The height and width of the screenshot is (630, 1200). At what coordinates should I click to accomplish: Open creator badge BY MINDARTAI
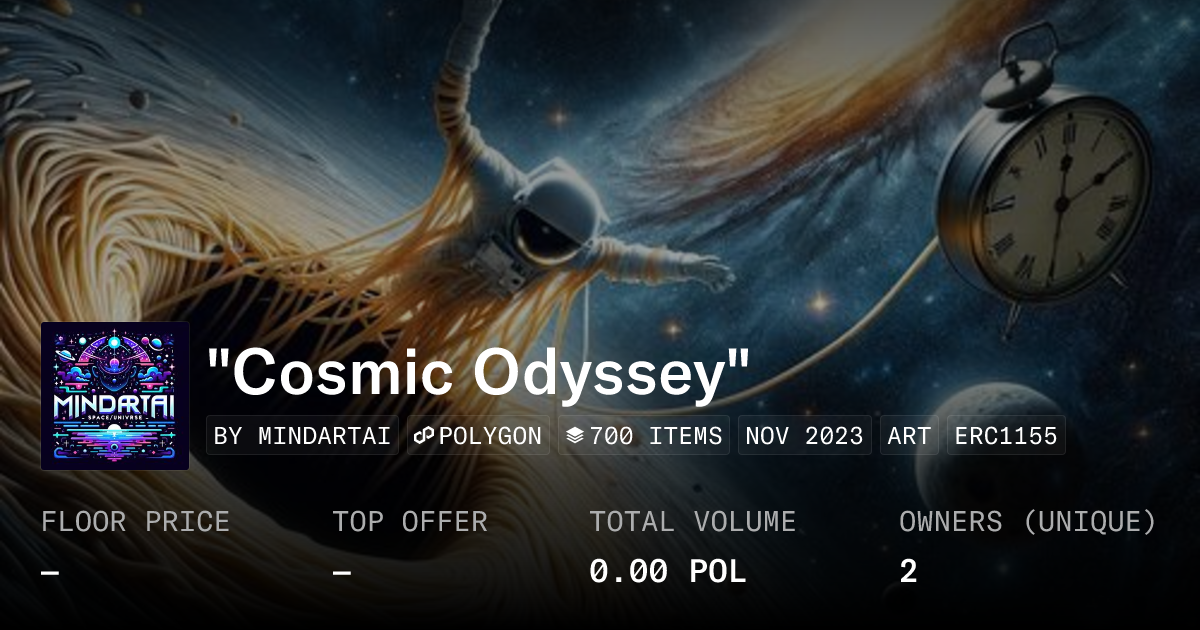point(302,436)
